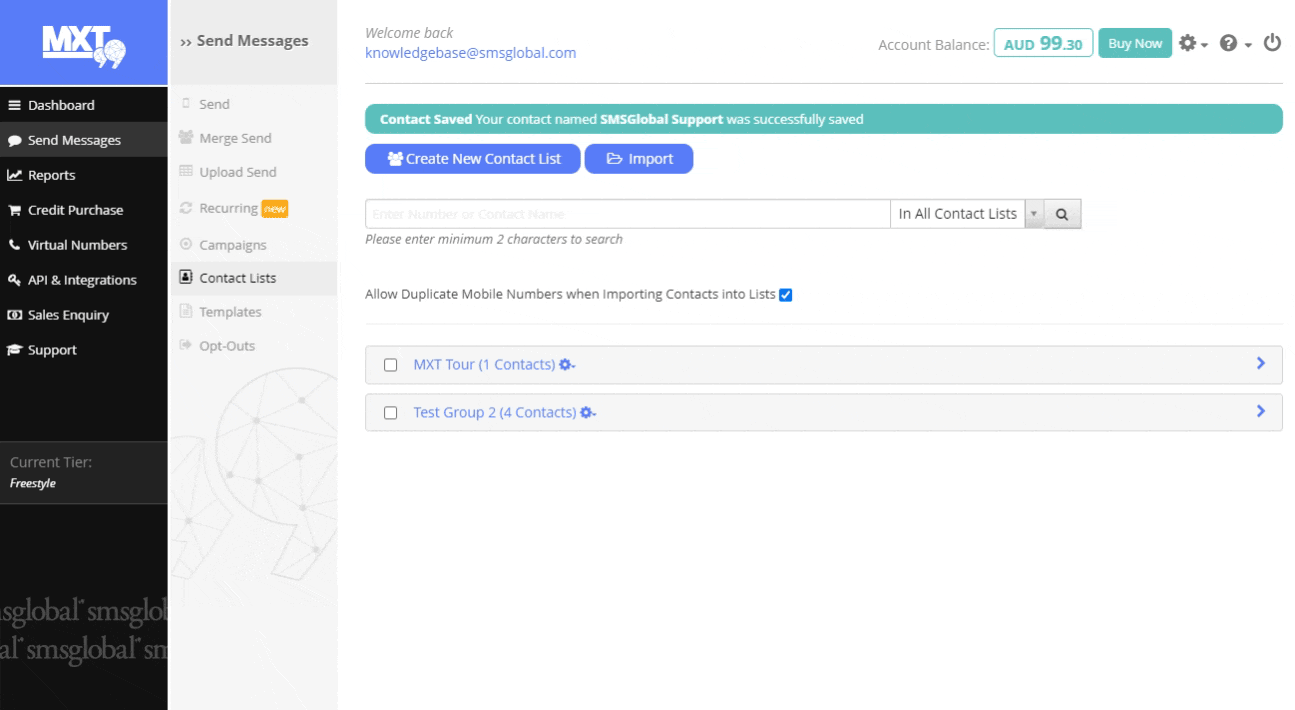Expand Test Group 2 row chevron
Image resolution: width=1295 pixels, height=710 pixels.
click(1260, 411)
